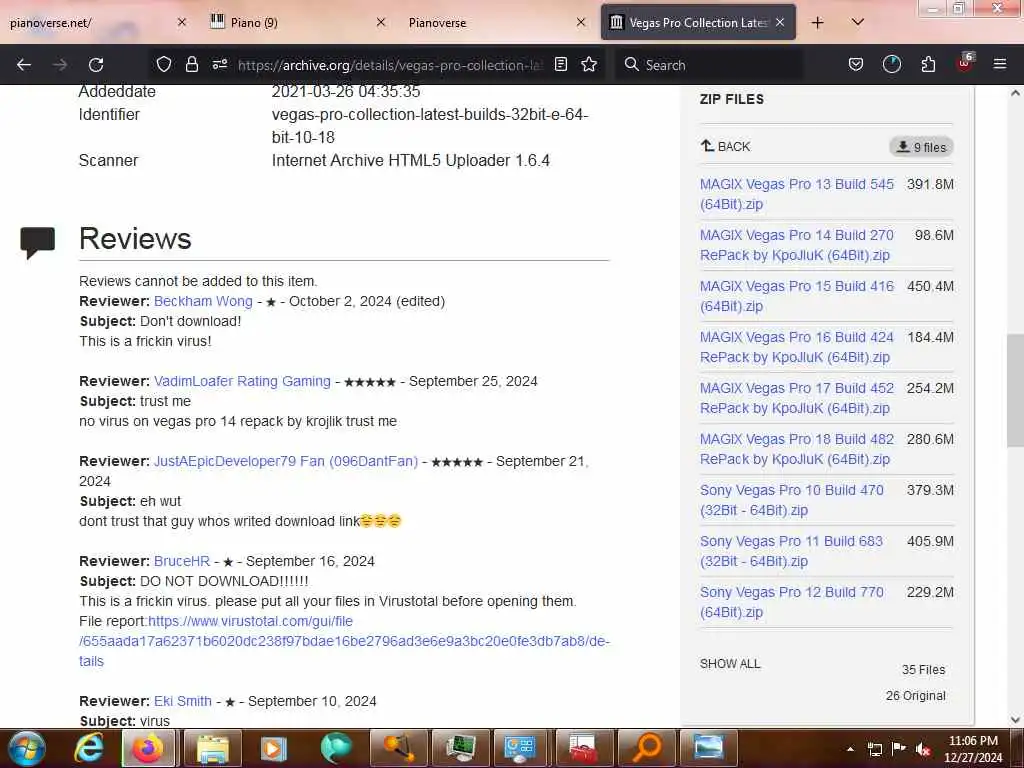Open reviewer Eki Smith's profile
Image resolution: width=1024 pixels, height=768 pixels.
(183, 701)
